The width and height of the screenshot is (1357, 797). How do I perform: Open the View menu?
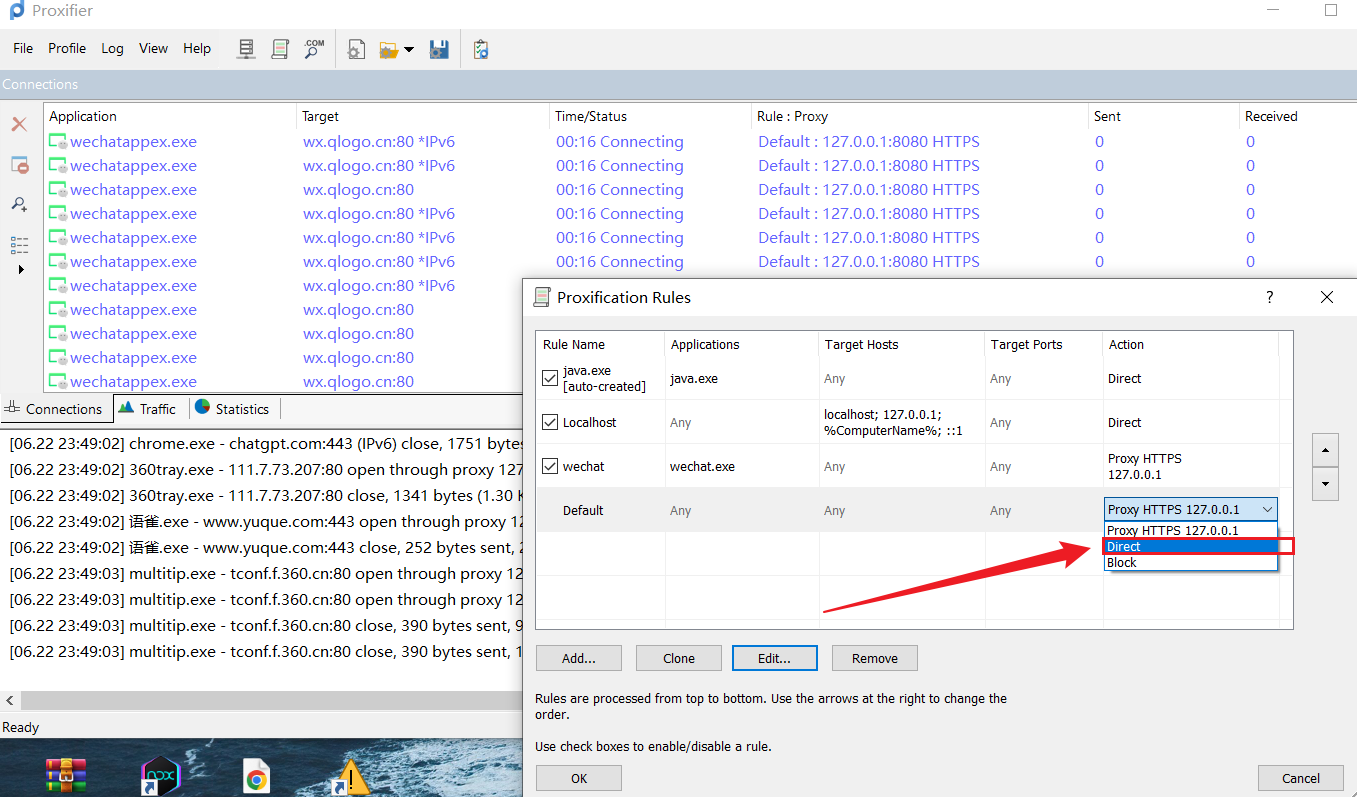point(153,48)
